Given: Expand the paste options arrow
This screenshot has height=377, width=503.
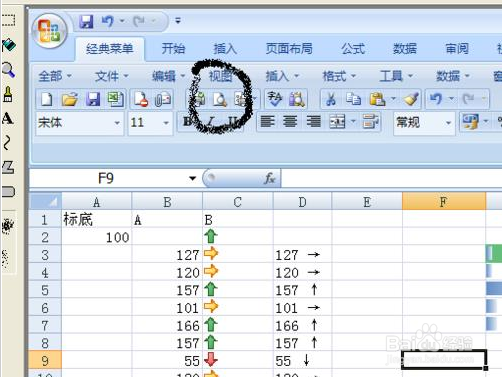Looking at the screenshot, I should point(394,99).
